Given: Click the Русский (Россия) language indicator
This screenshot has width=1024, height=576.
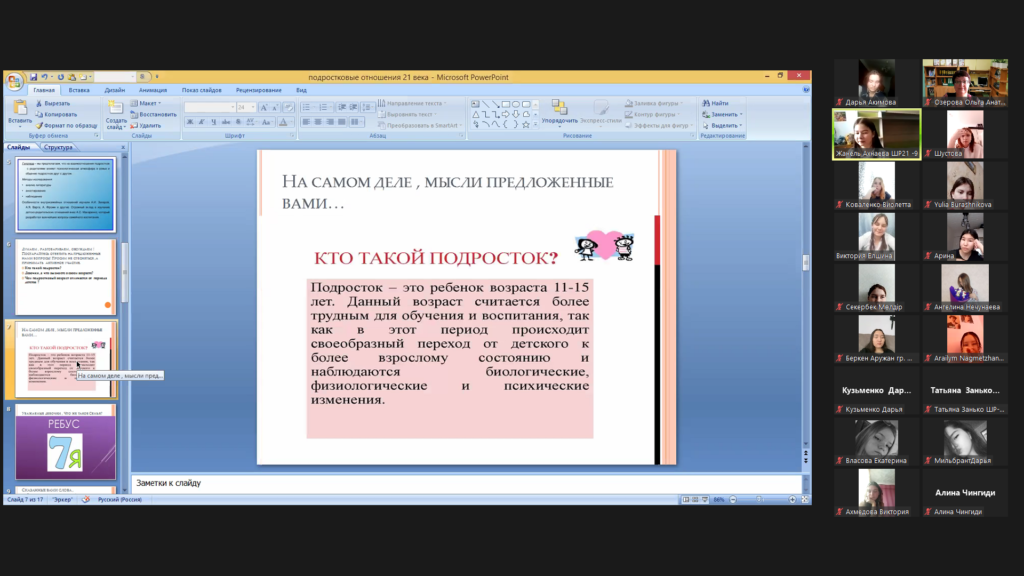Looking at the screenshot, I should pyautogui.click(x=120, y=500).
